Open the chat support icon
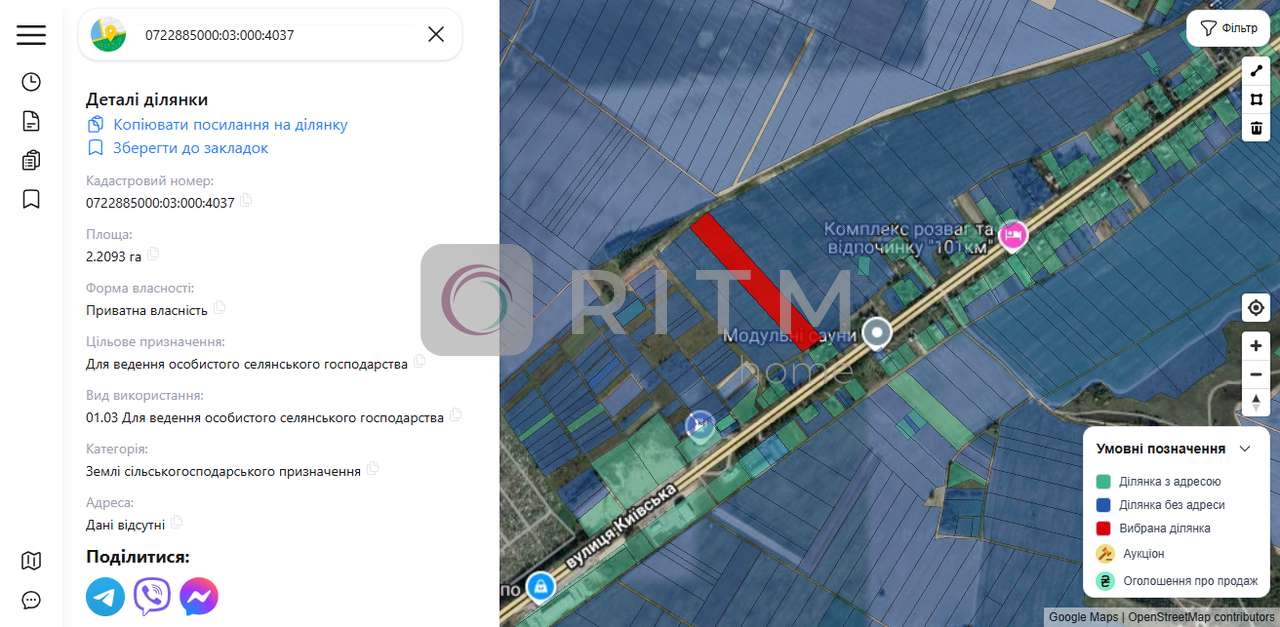 31,600
